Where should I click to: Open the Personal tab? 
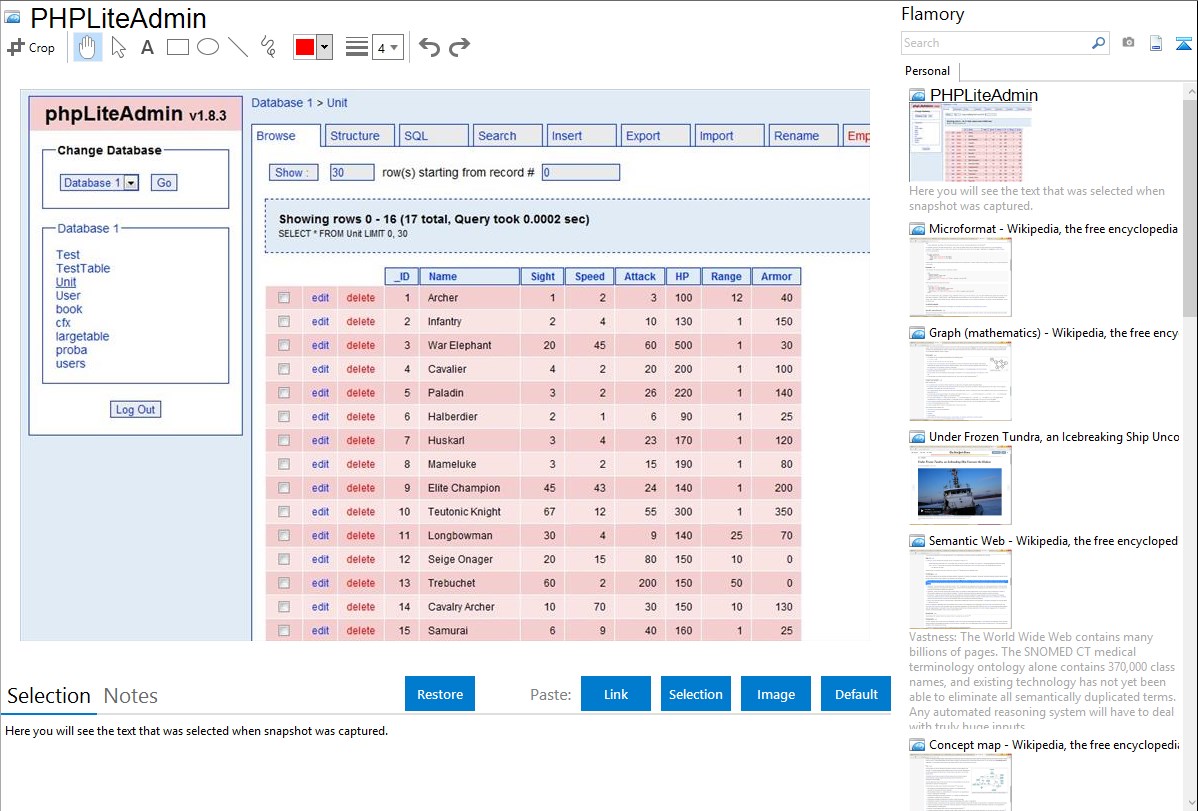tap(927, 71)
